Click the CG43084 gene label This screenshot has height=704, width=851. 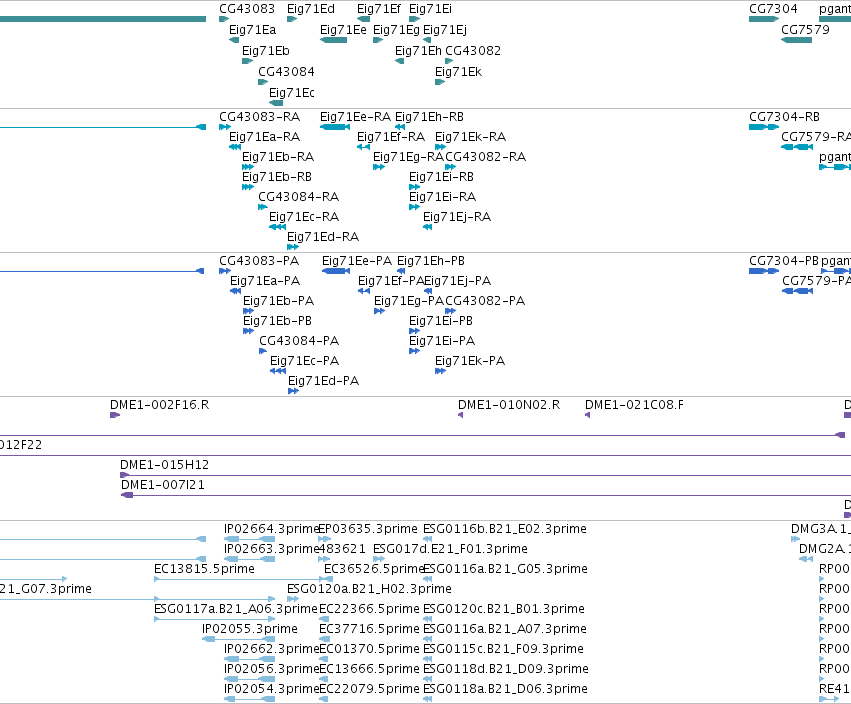[287, 72]
